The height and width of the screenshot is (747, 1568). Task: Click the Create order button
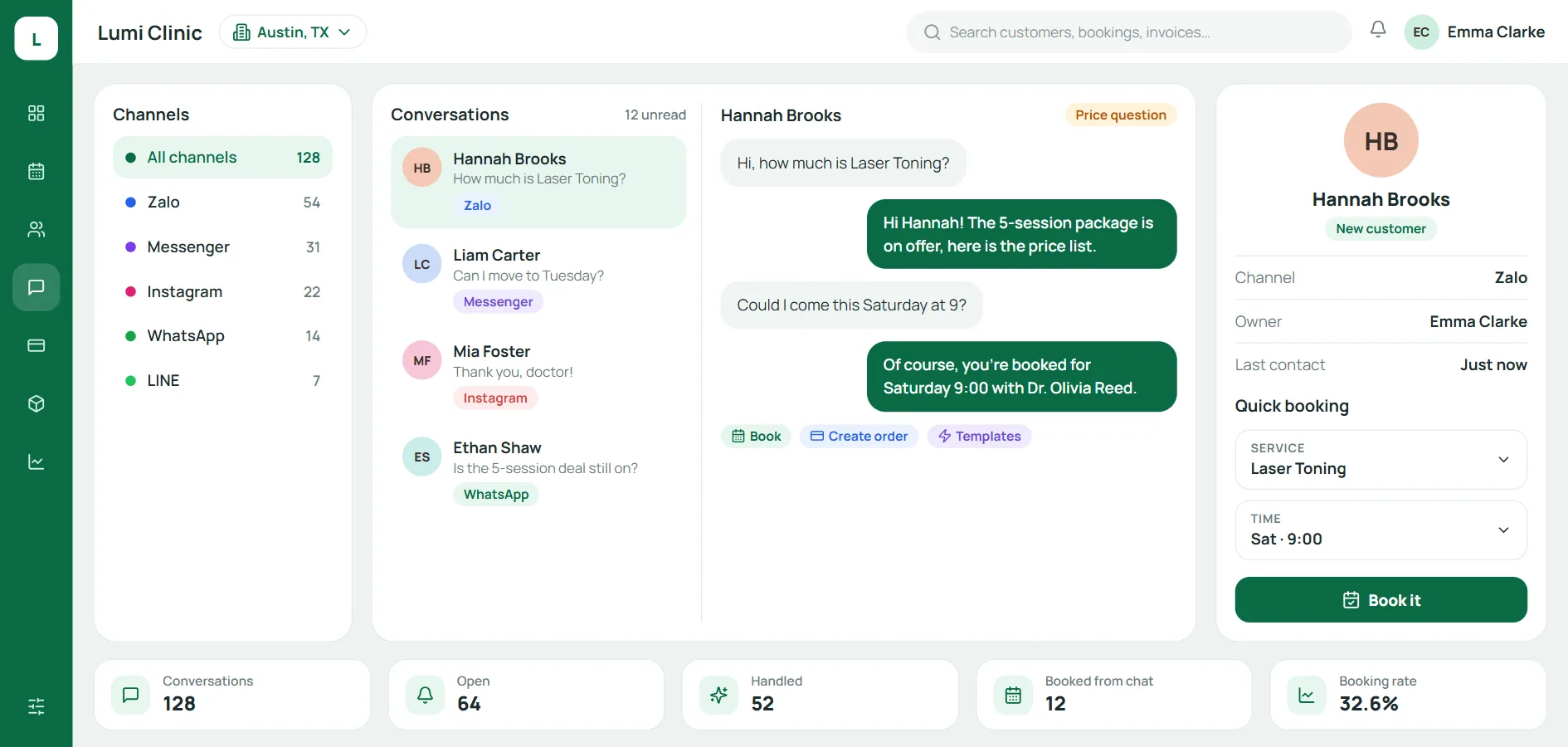coord(859,437)
